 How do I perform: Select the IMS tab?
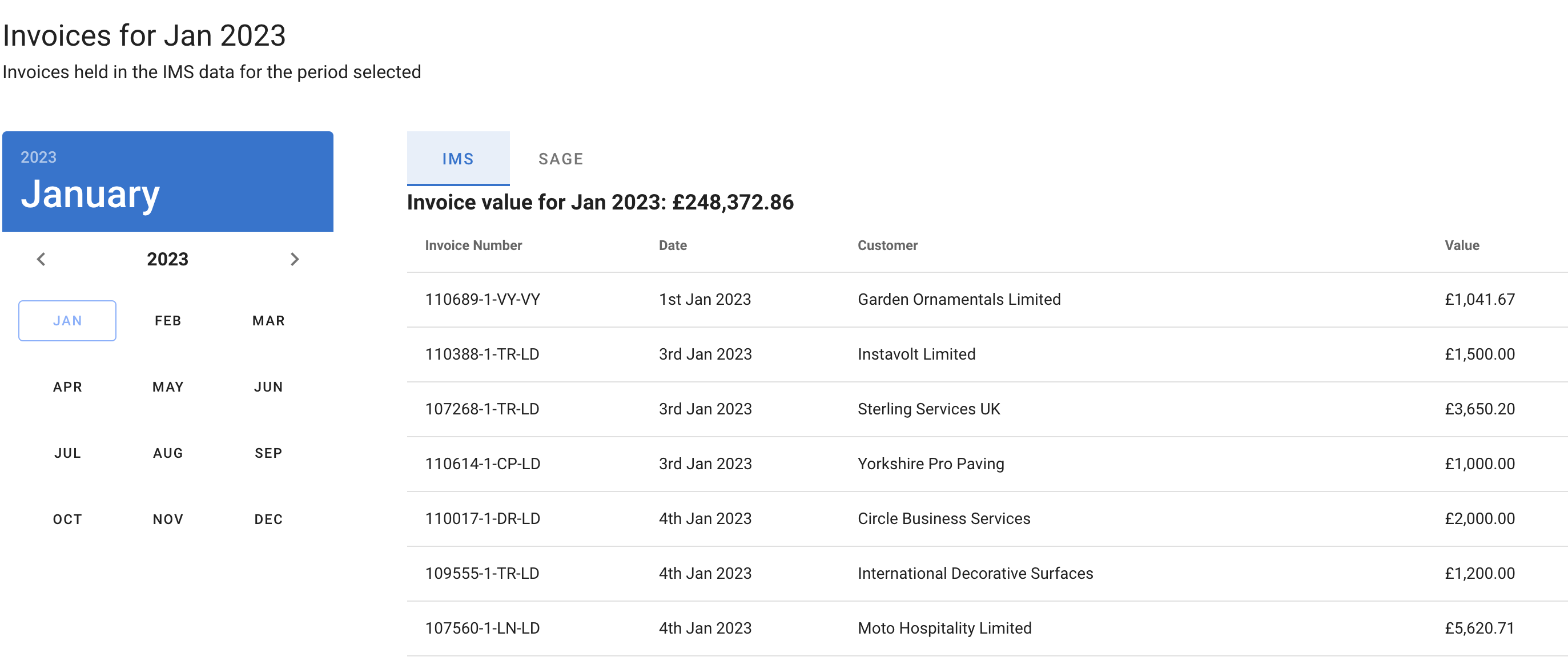pos(458,159)
